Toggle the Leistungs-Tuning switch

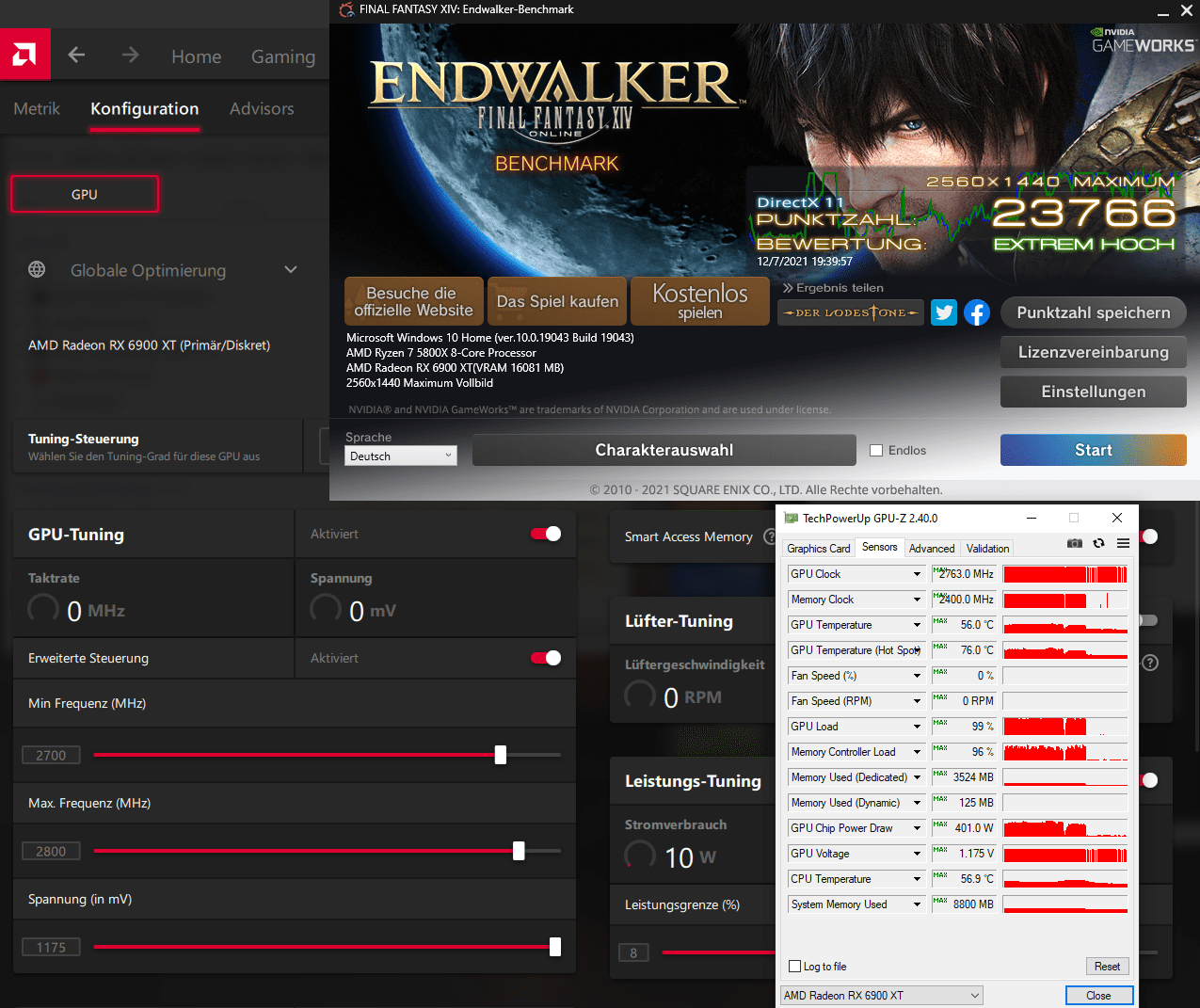pyautogui.click(x=1147, y=780)
